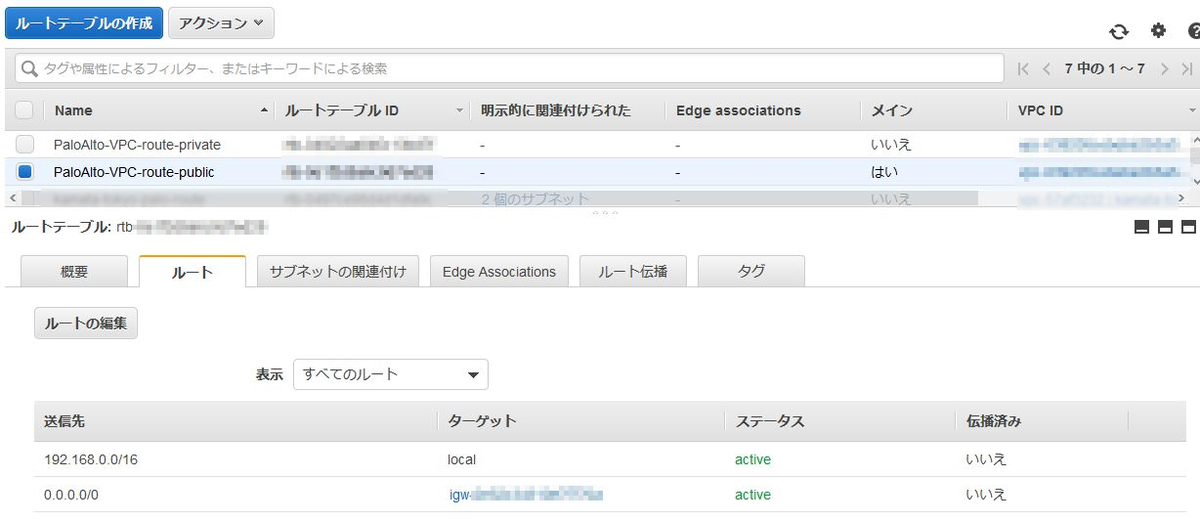Open the アクション dropdown menu
The height and width of the screenshot is (521, 1200).
coord(221,22)
